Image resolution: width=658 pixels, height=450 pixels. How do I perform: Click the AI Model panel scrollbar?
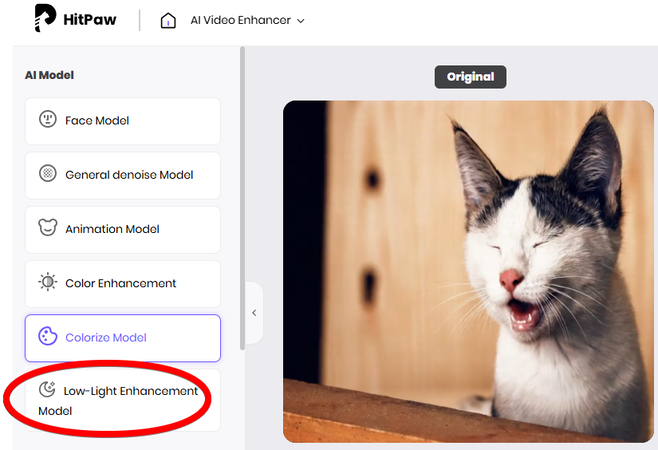pos(242,198)
